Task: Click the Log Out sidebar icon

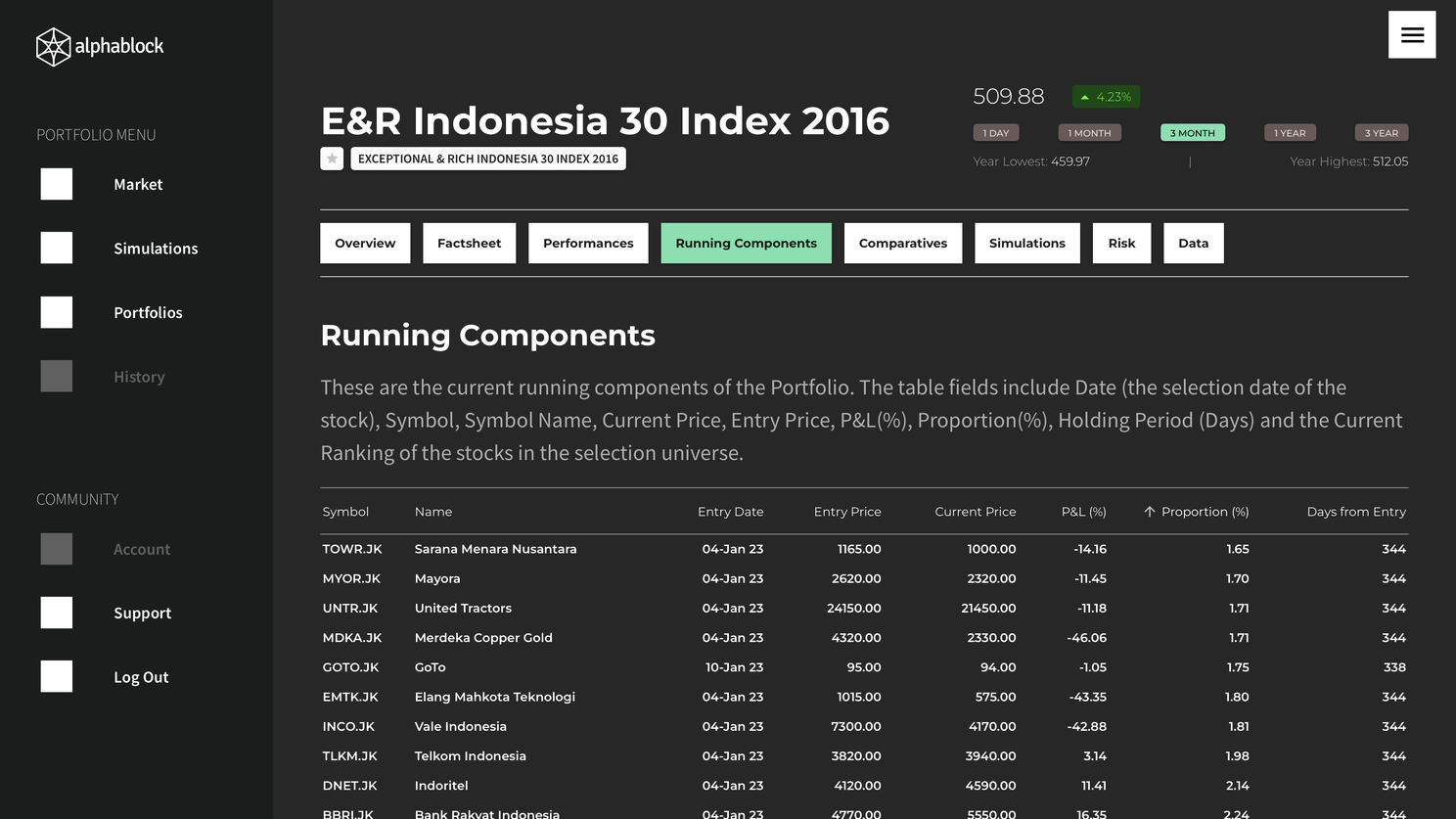Action: [57, 676]
